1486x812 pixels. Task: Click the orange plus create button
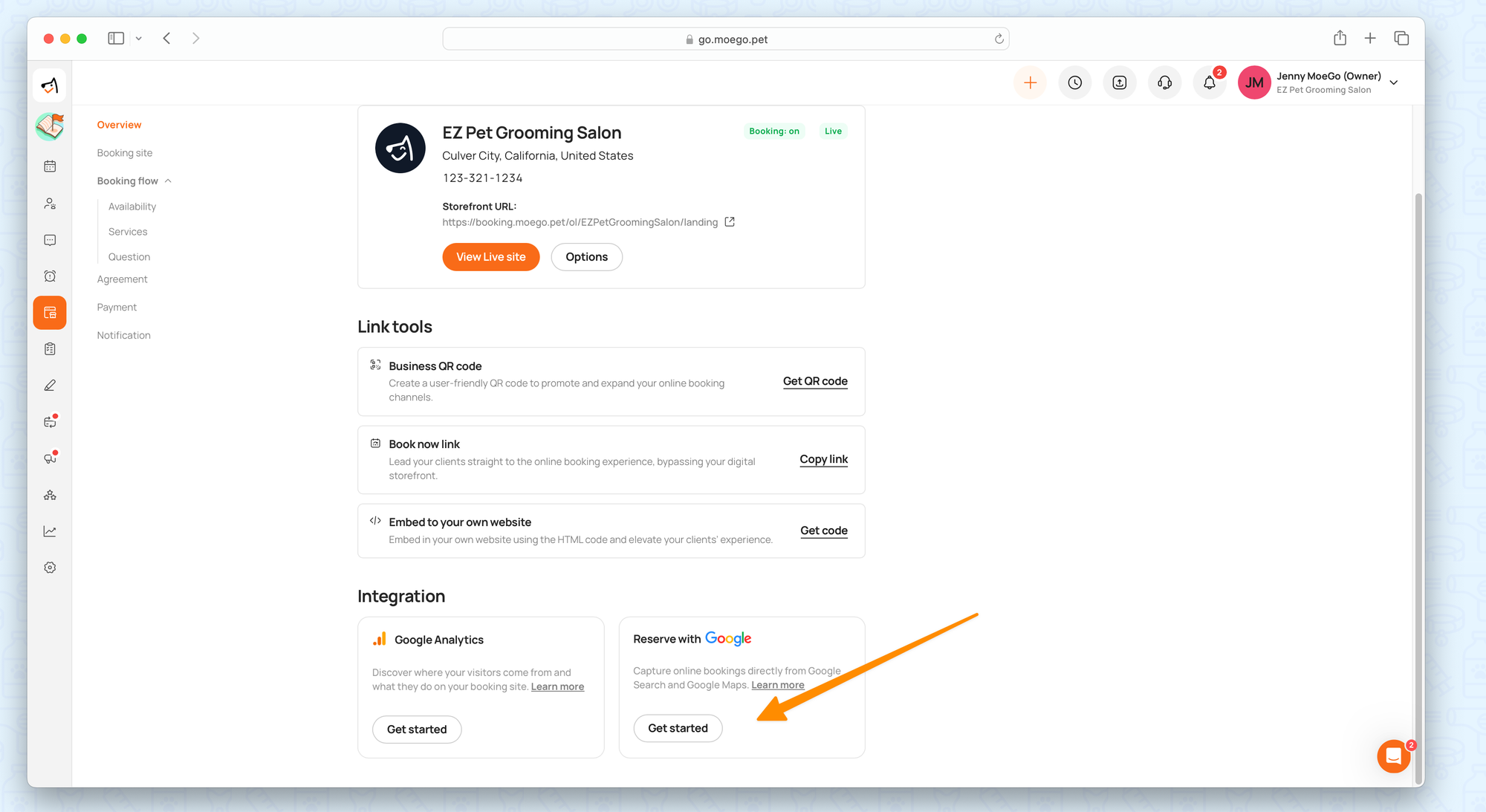(1030, 82)
